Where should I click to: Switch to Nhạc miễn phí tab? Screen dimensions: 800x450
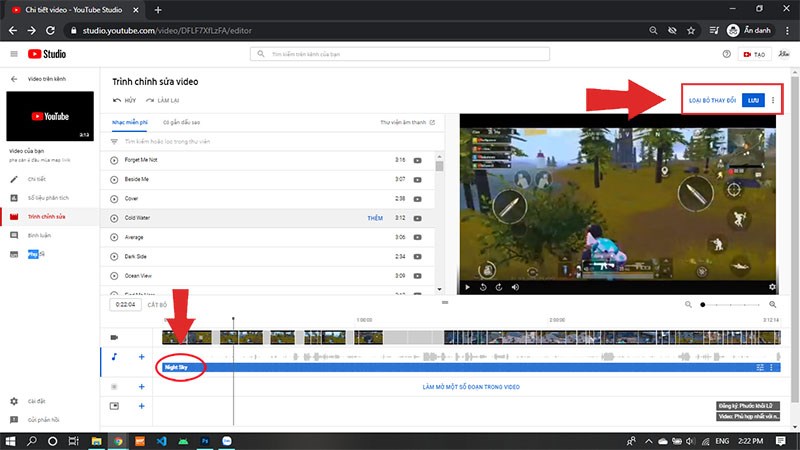(130, 122)
